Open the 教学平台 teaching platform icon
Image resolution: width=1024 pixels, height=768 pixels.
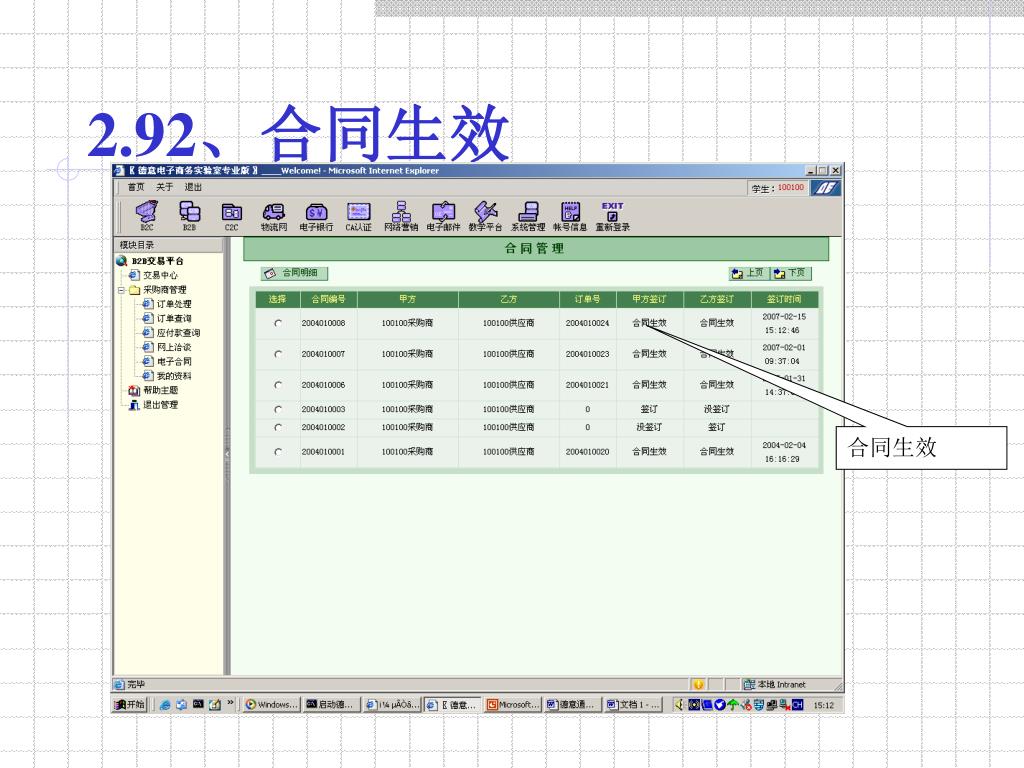click(x=485, y=217)
